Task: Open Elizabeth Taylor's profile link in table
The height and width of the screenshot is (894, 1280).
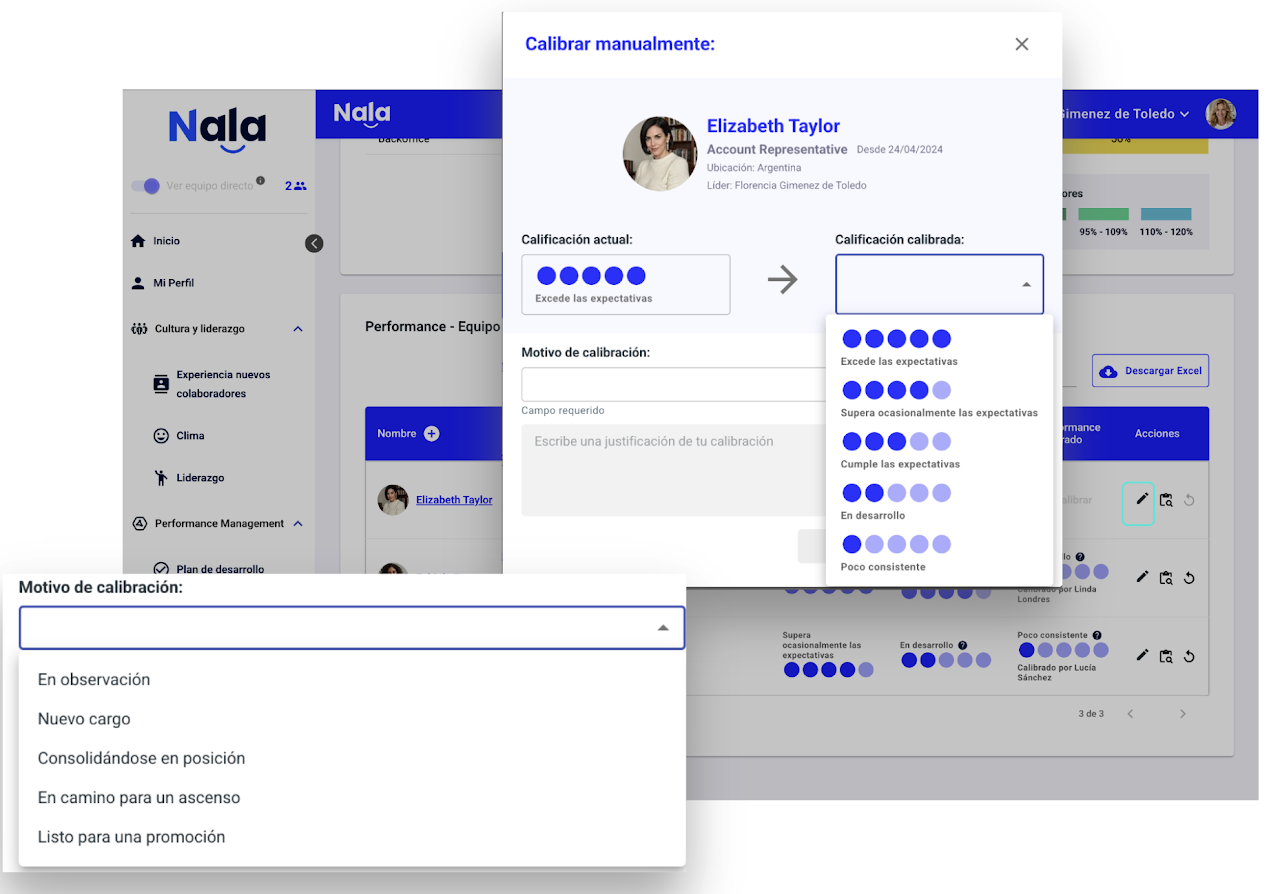Action: [x=454, y=499]
